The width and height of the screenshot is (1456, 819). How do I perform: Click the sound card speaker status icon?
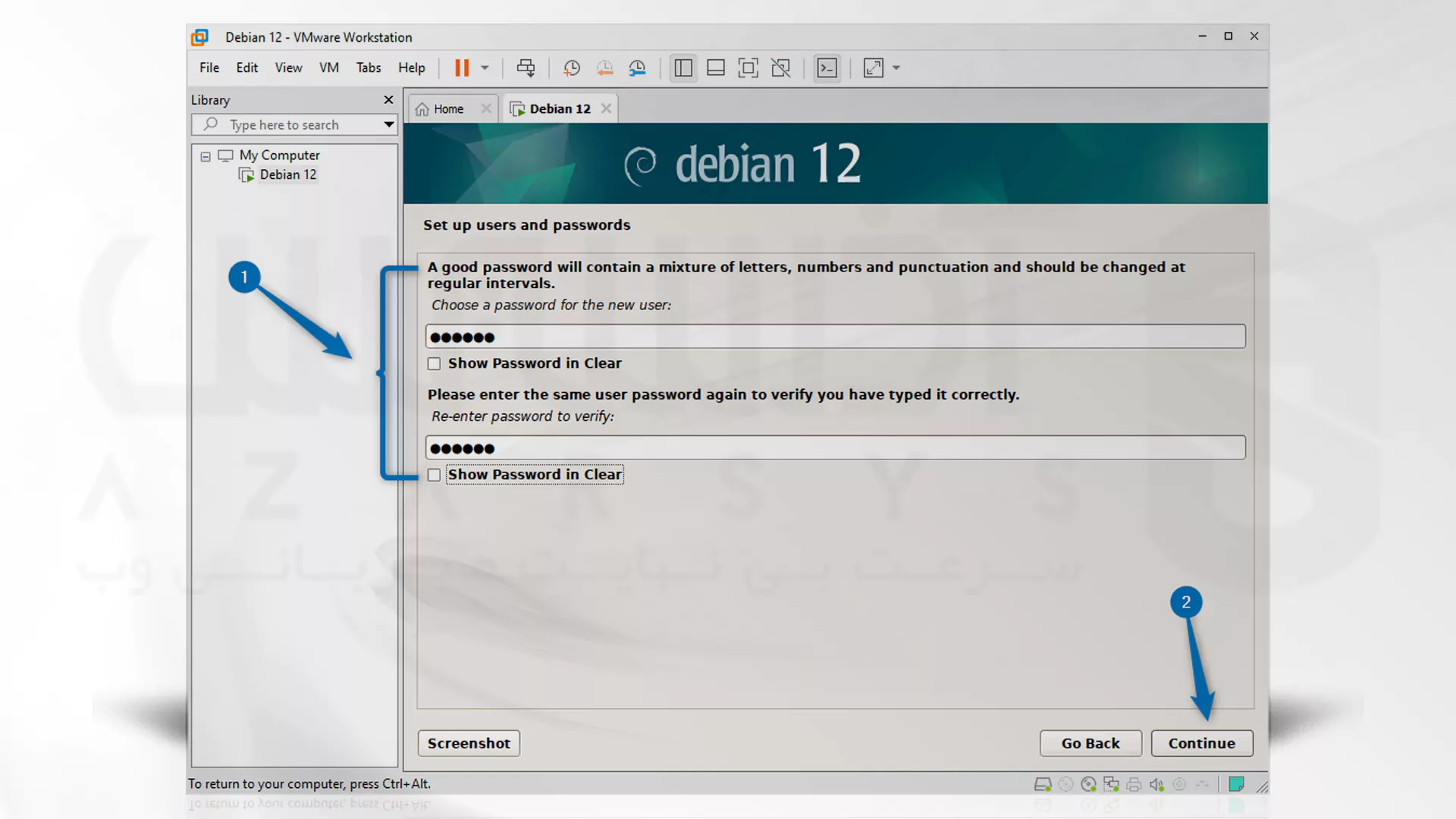(x=1156, y=784)
